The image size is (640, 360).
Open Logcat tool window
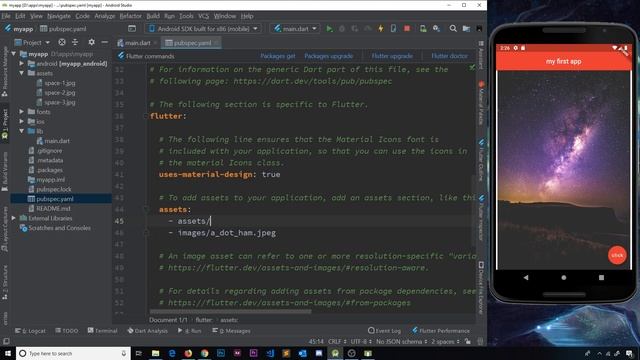click(30, 331)
